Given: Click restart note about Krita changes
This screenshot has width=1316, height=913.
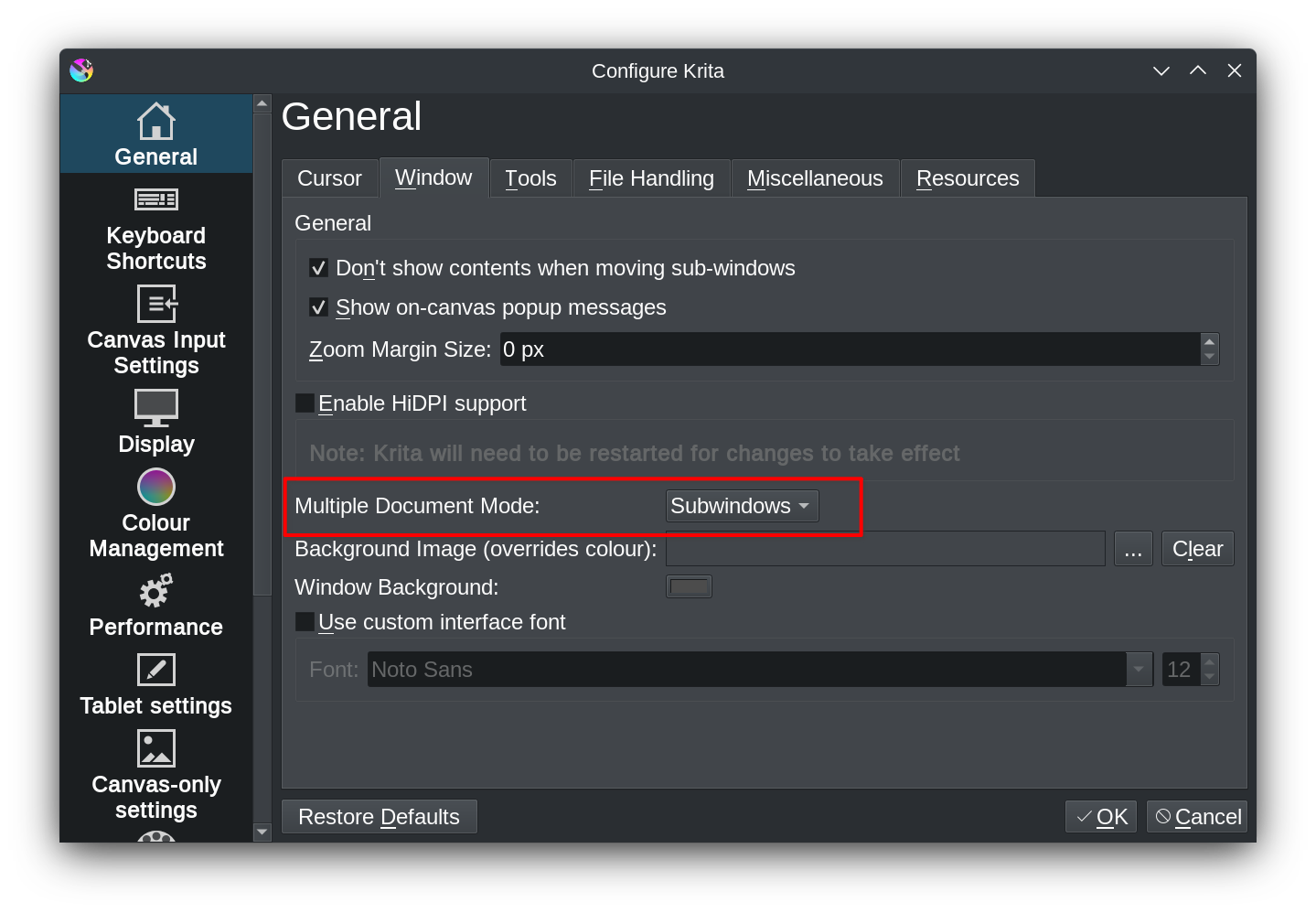Looking at the screenshot, I should (x=635, y=454).
